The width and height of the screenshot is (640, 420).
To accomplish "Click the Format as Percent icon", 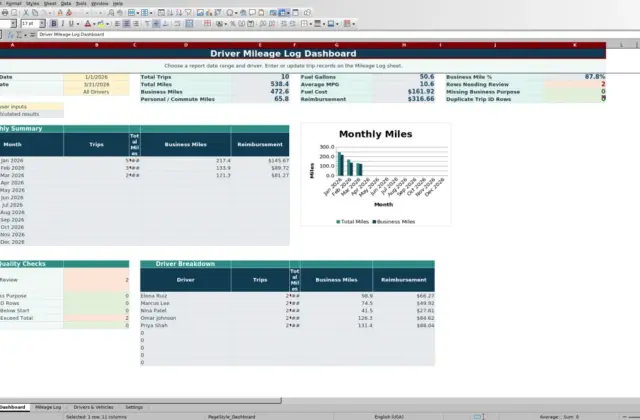I will (x=233, y=24).
